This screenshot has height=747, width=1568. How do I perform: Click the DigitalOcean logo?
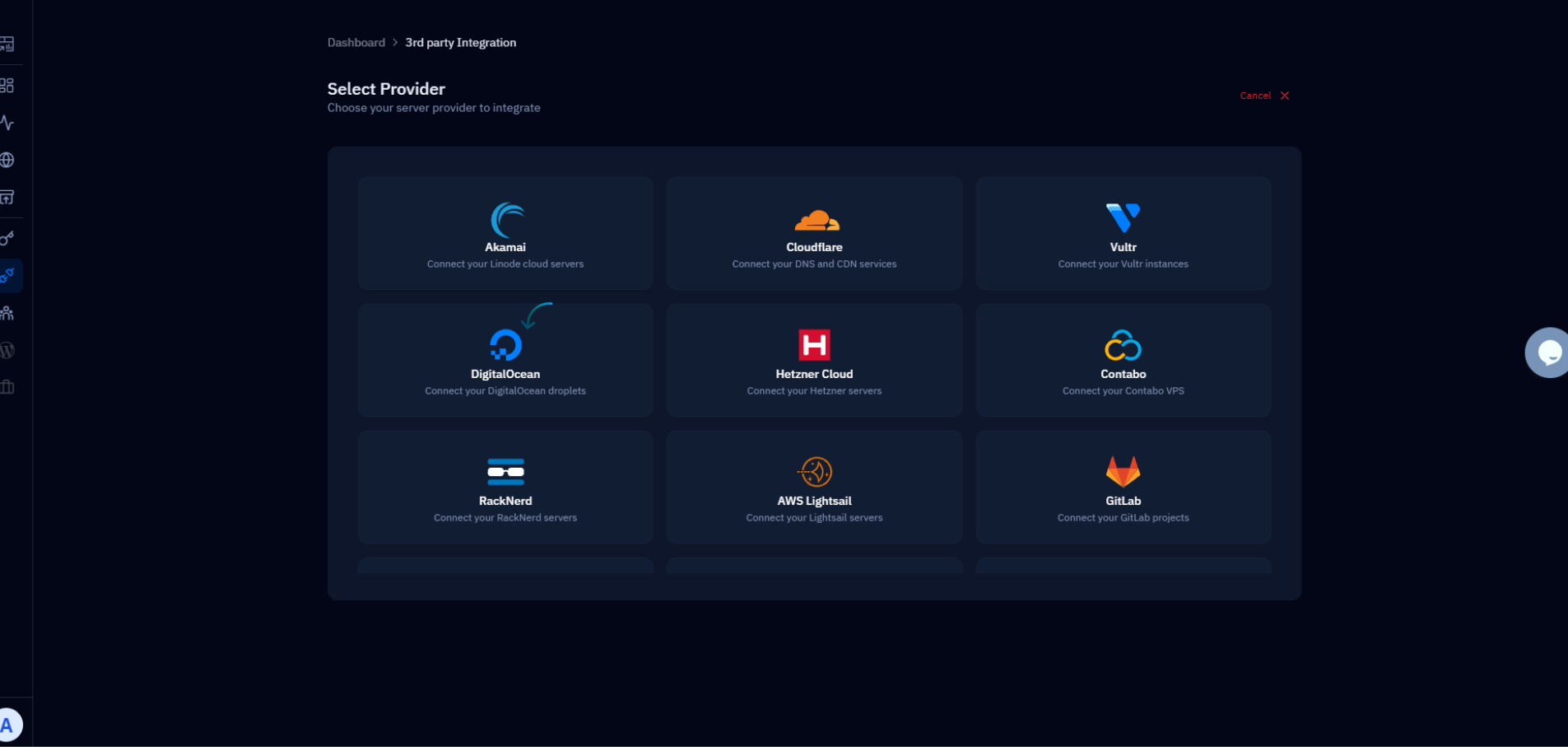click(505, 345)
